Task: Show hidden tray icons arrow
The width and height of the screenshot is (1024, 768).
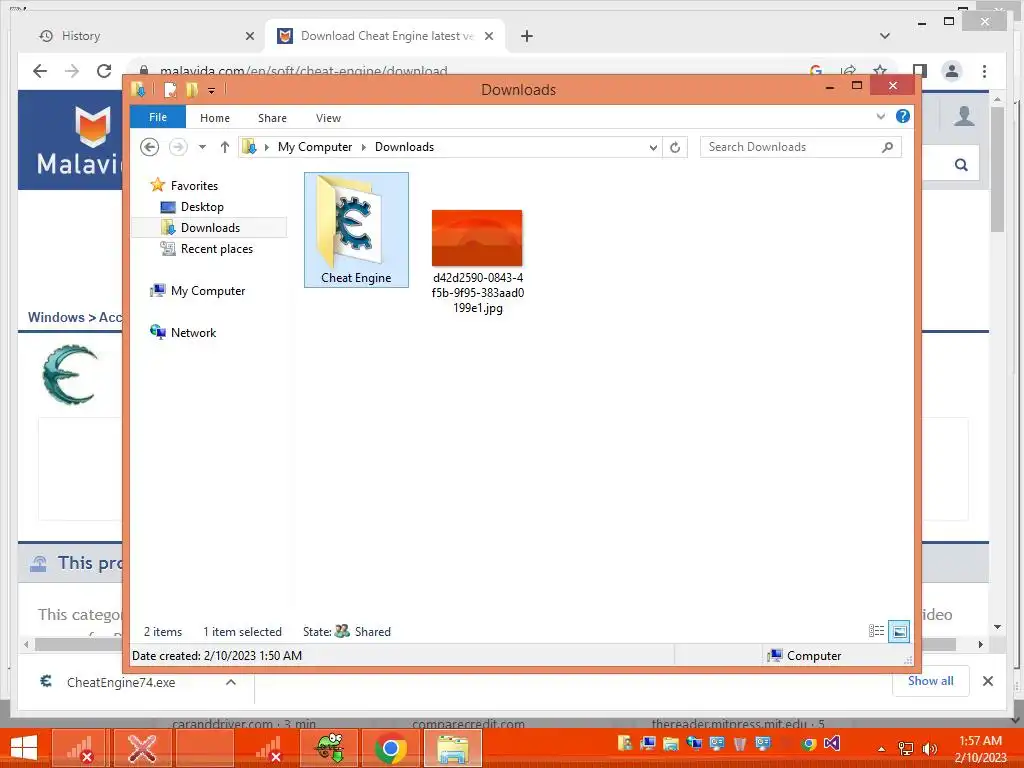Action: tap(882, 748)
